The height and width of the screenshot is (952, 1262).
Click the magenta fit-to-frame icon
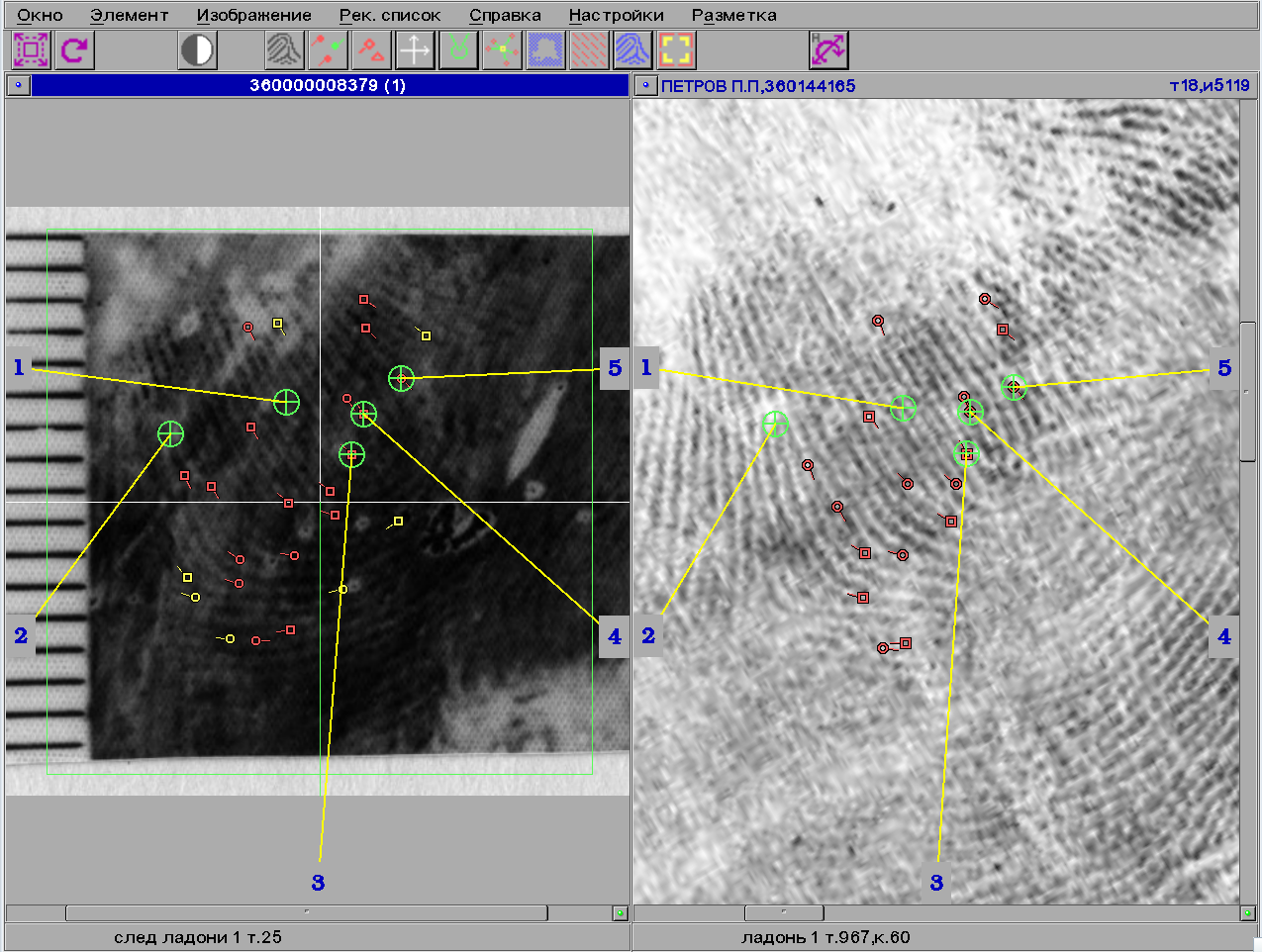click(x=31, y=49)
